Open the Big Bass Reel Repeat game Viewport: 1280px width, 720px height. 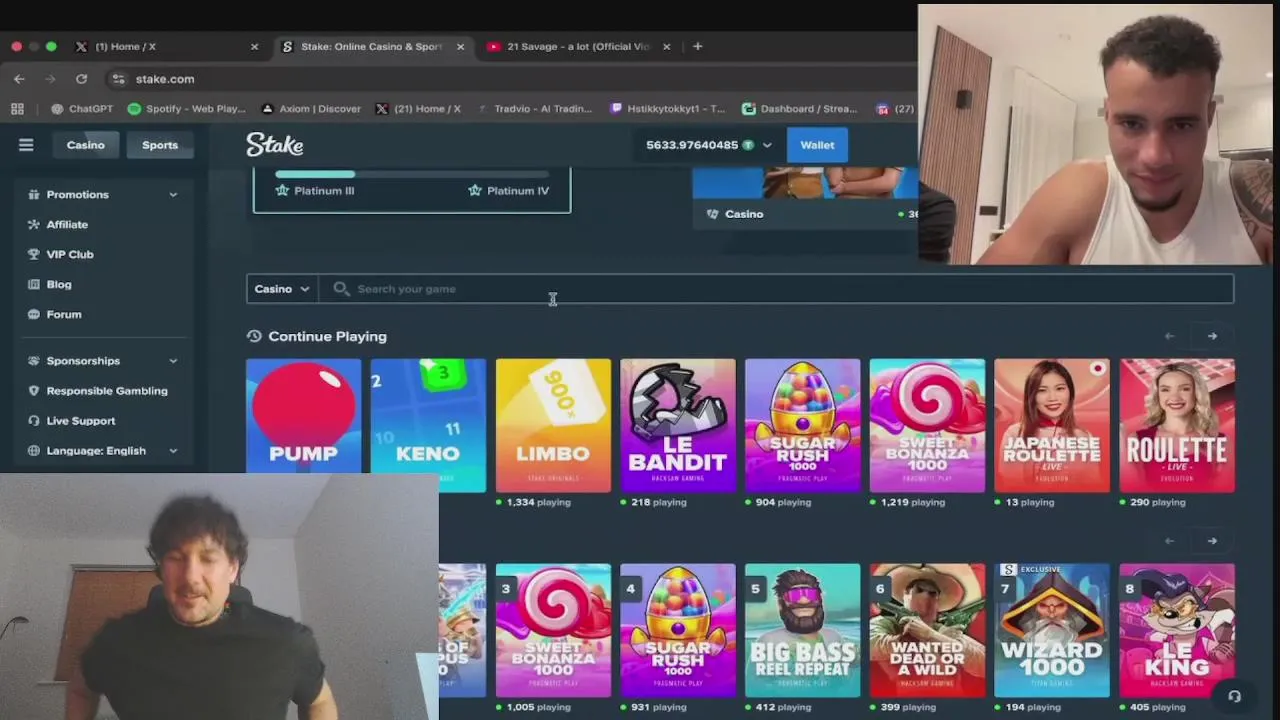tap(803, 631)
